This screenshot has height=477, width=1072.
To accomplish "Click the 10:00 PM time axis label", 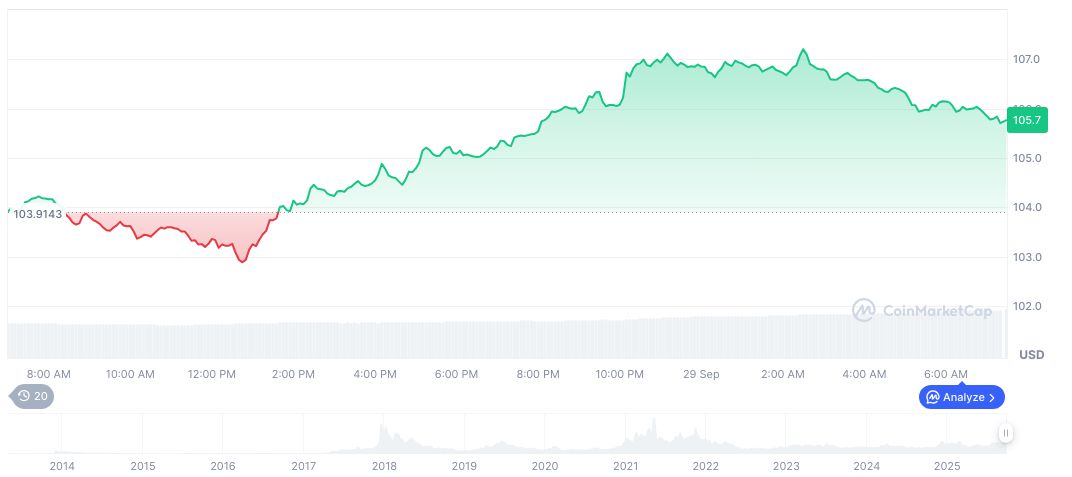I will pyautogui.click(x=619, y=374).
